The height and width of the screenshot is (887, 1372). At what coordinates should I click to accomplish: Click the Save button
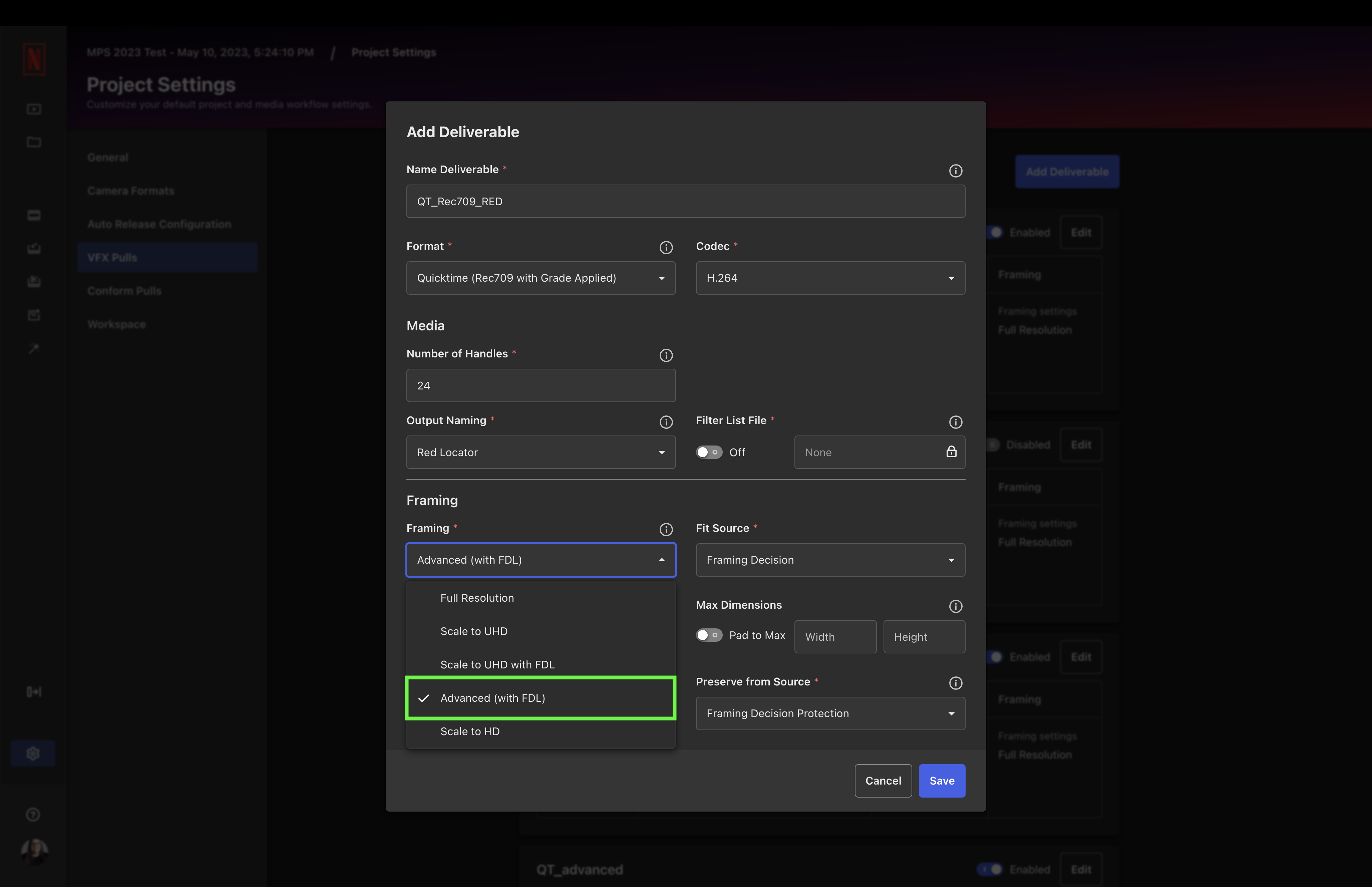tap(941, 781)
